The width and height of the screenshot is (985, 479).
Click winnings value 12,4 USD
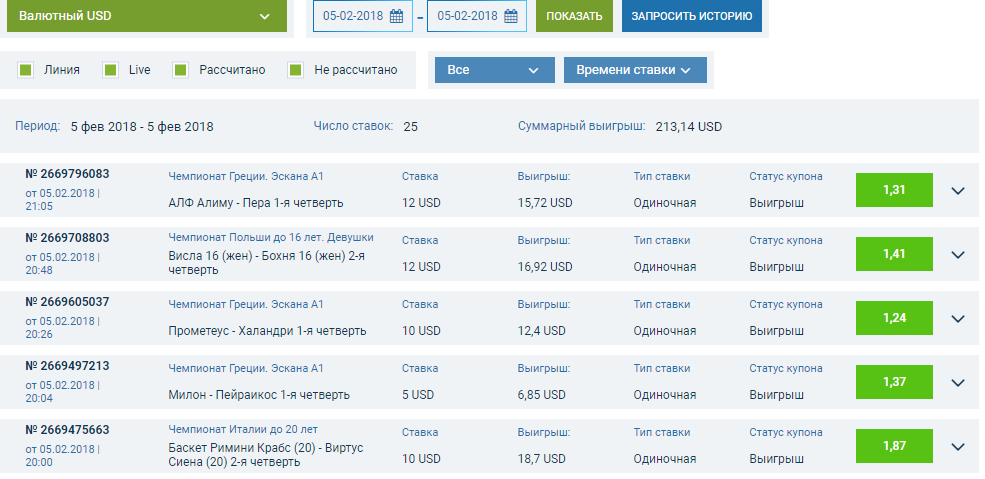tap(541, 331)
